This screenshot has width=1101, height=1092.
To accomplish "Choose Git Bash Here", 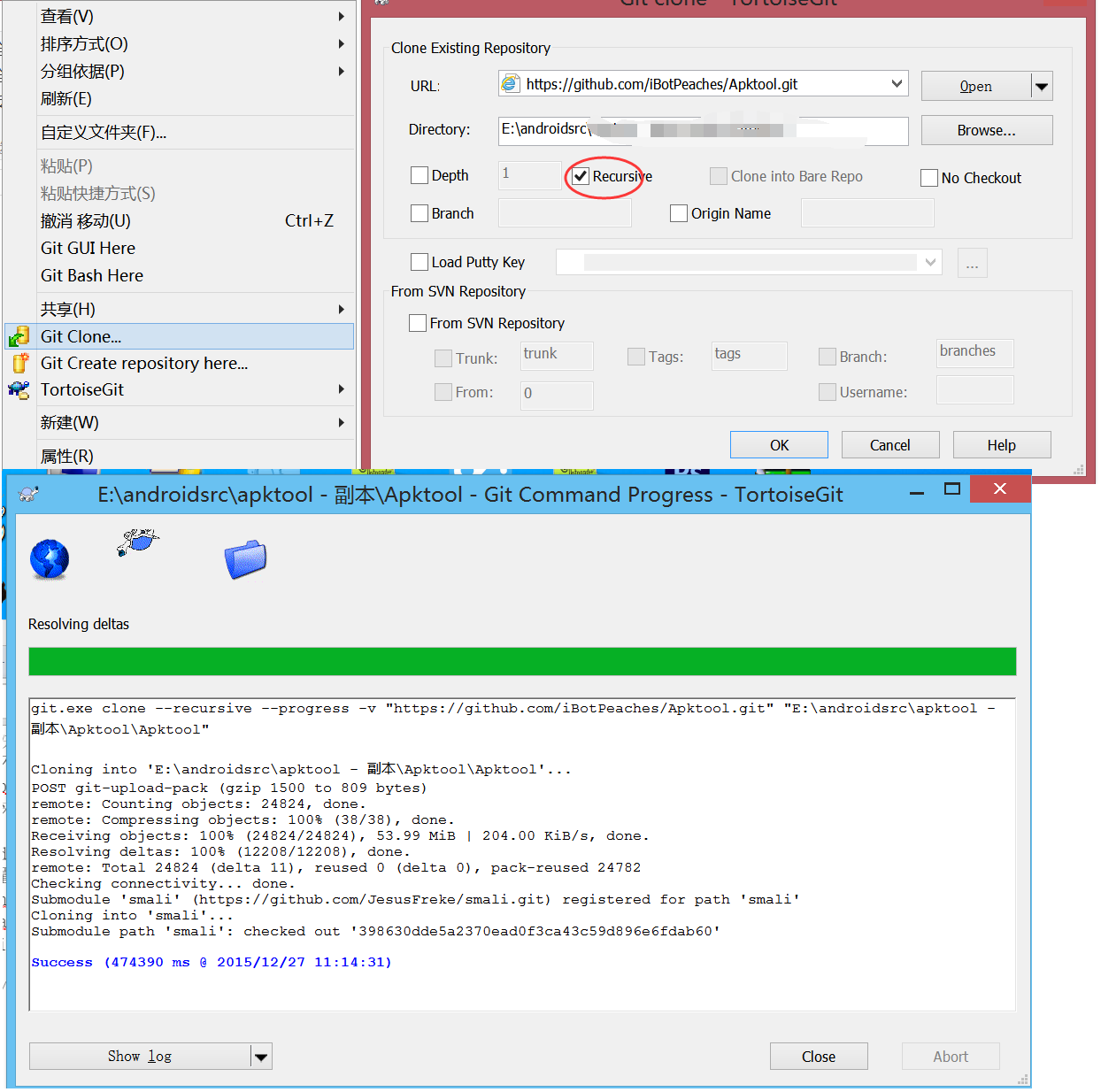I will [x=180, y=275].
